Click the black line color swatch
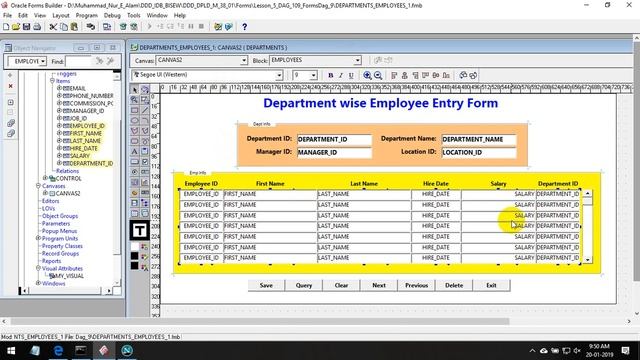This screenshot has width=640, height=360. click(x=135, y=256)
